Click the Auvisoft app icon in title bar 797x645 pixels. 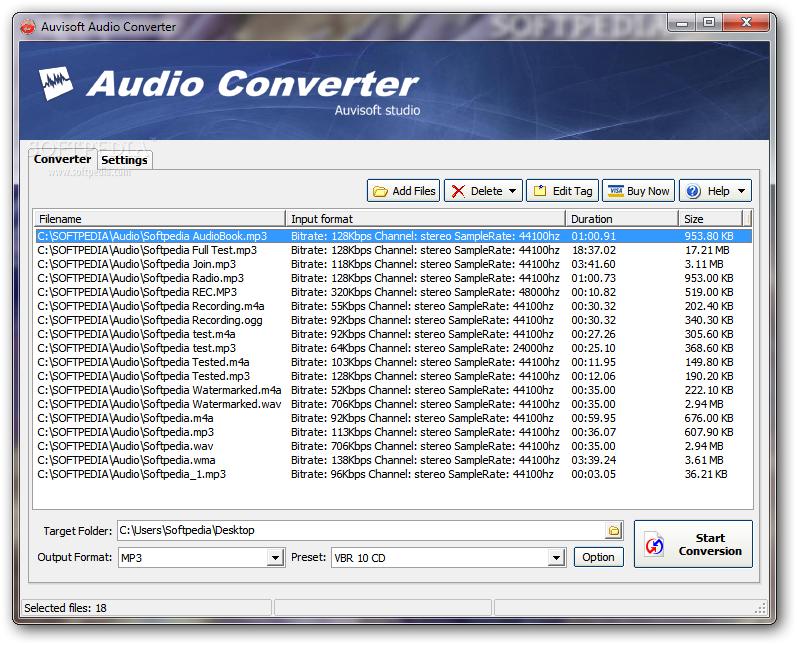28,26
